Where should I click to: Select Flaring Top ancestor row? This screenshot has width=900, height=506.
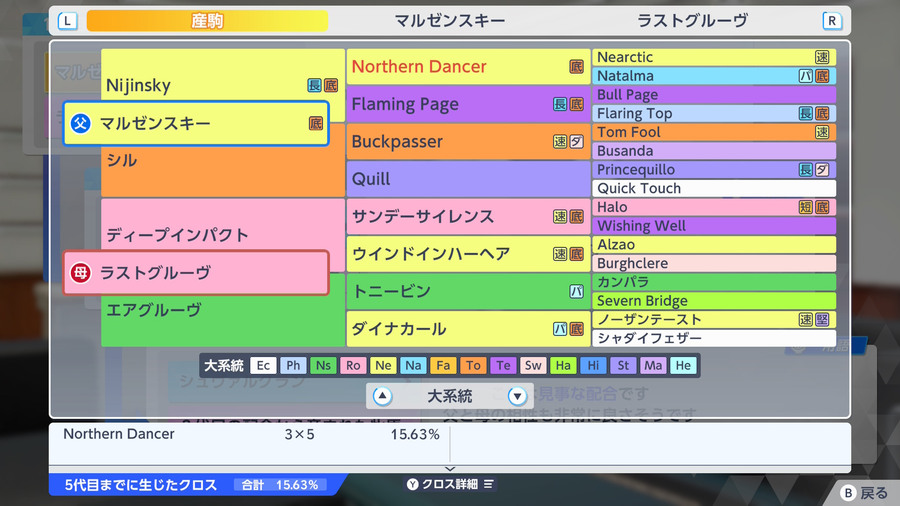tap(714, 114)
